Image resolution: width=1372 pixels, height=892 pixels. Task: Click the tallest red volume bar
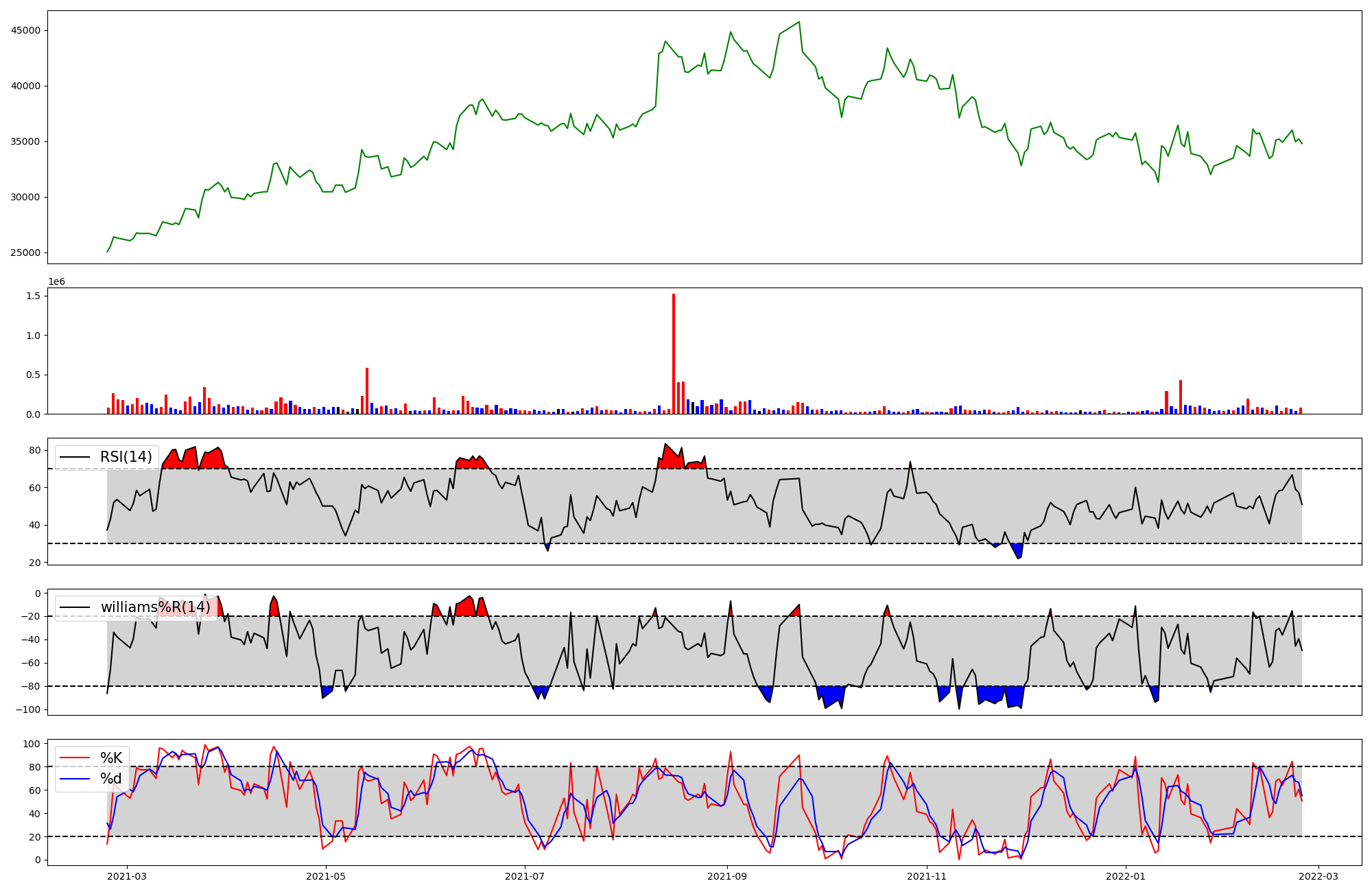click(x=674, y=353)
